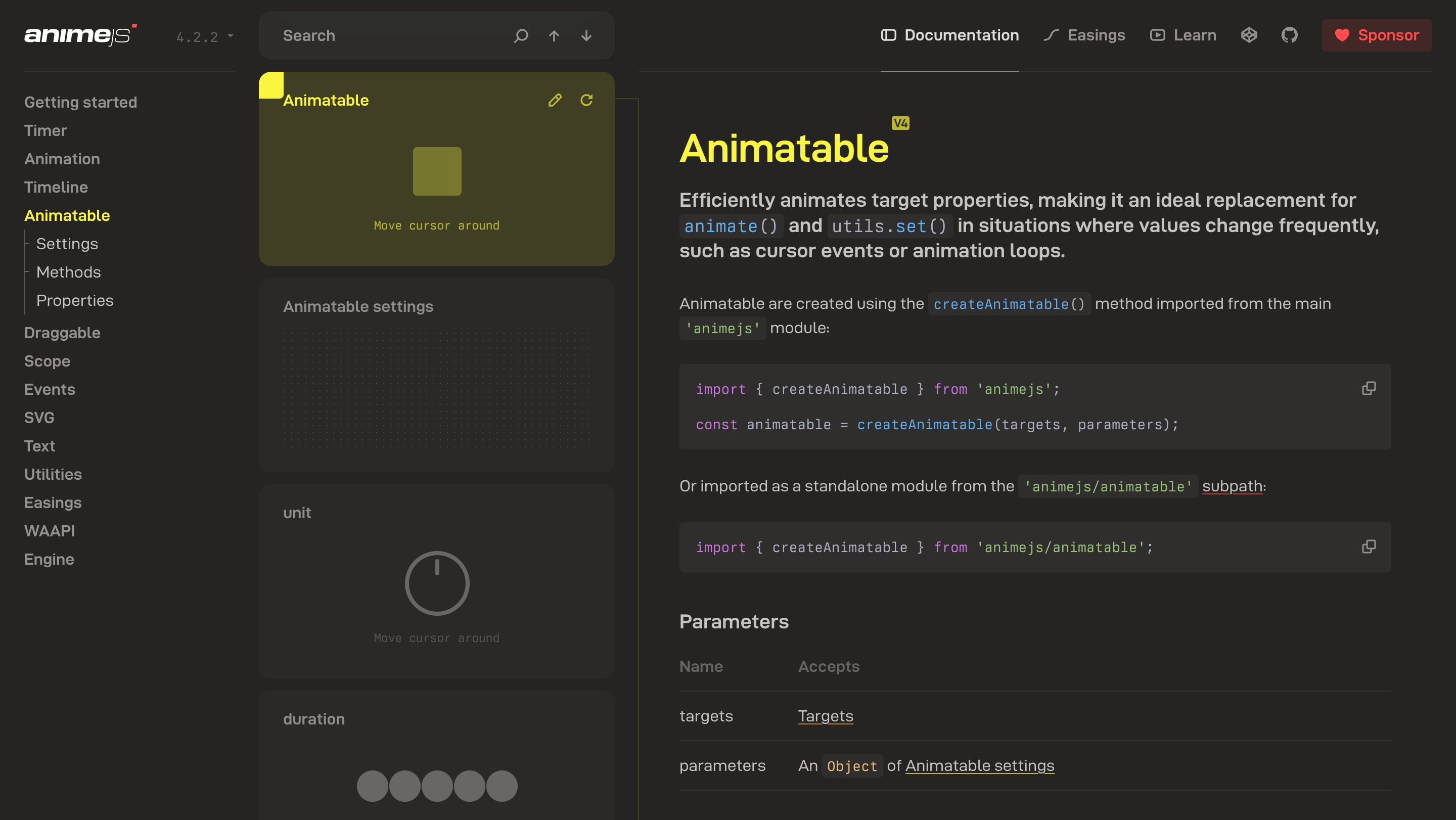Screen dimensions: 1456x820
Task: Navigate search results with the up arrow
Action: [x=554, y=35]
